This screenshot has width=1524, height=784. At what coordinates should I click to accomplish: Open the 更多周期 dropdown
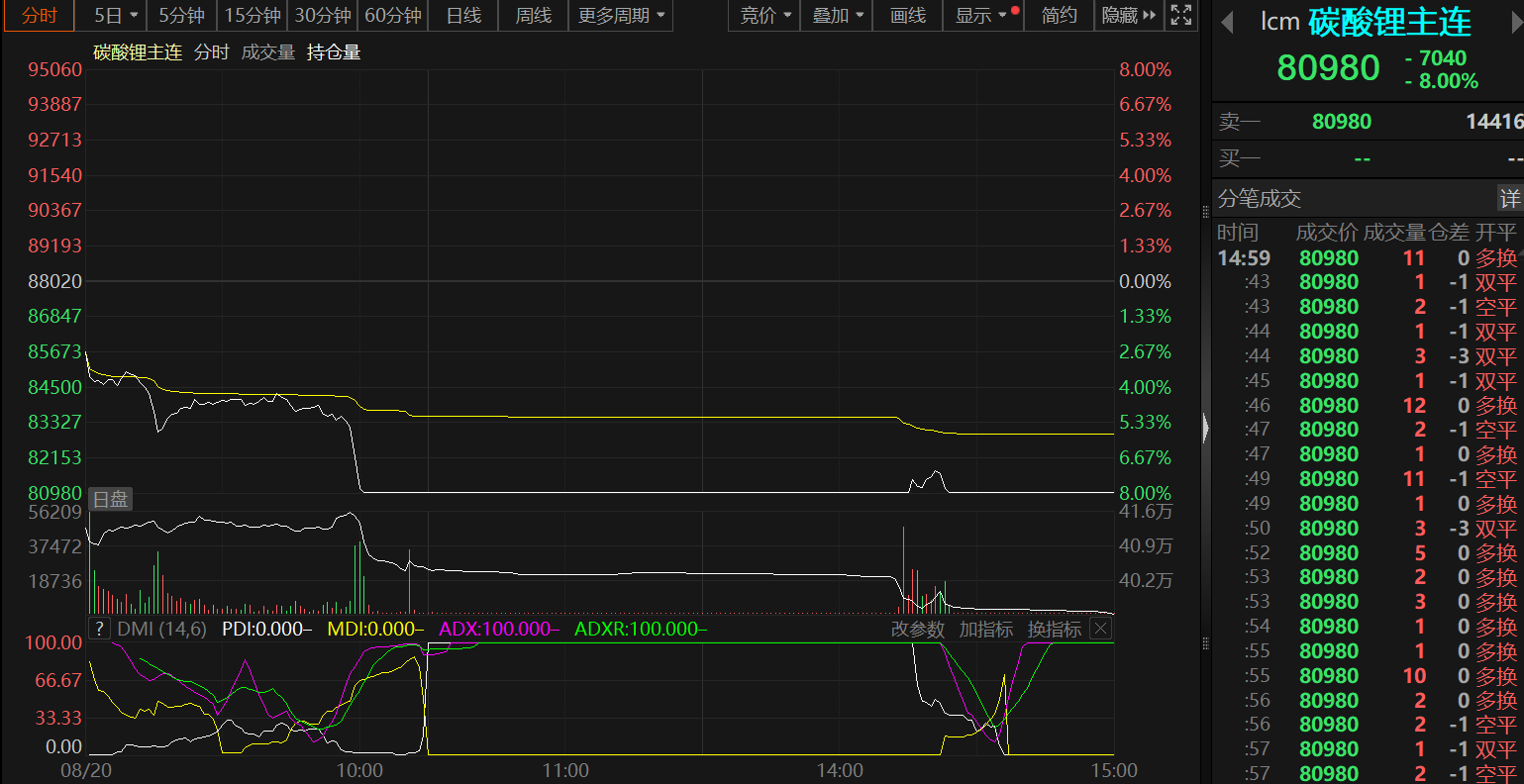point(621,15)
